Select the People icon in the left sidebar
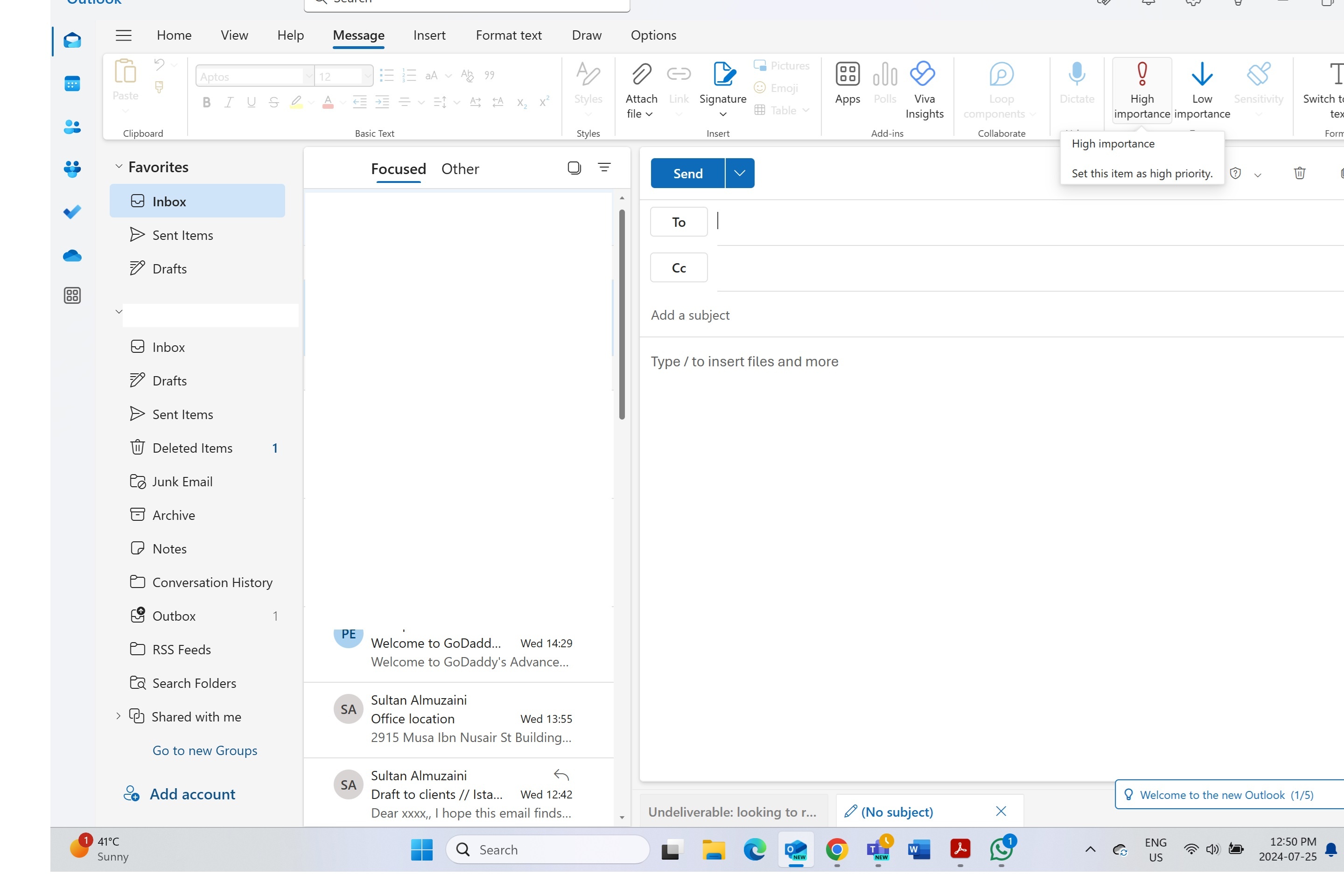The width and height of the screenshot is (1344, 896). tap(73, 127)
